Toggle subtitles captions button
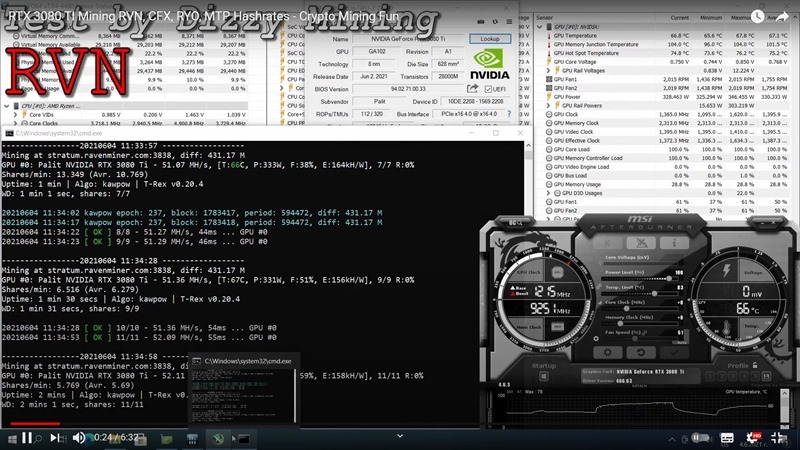Viewport: 800px width, 450px height. 727,438
